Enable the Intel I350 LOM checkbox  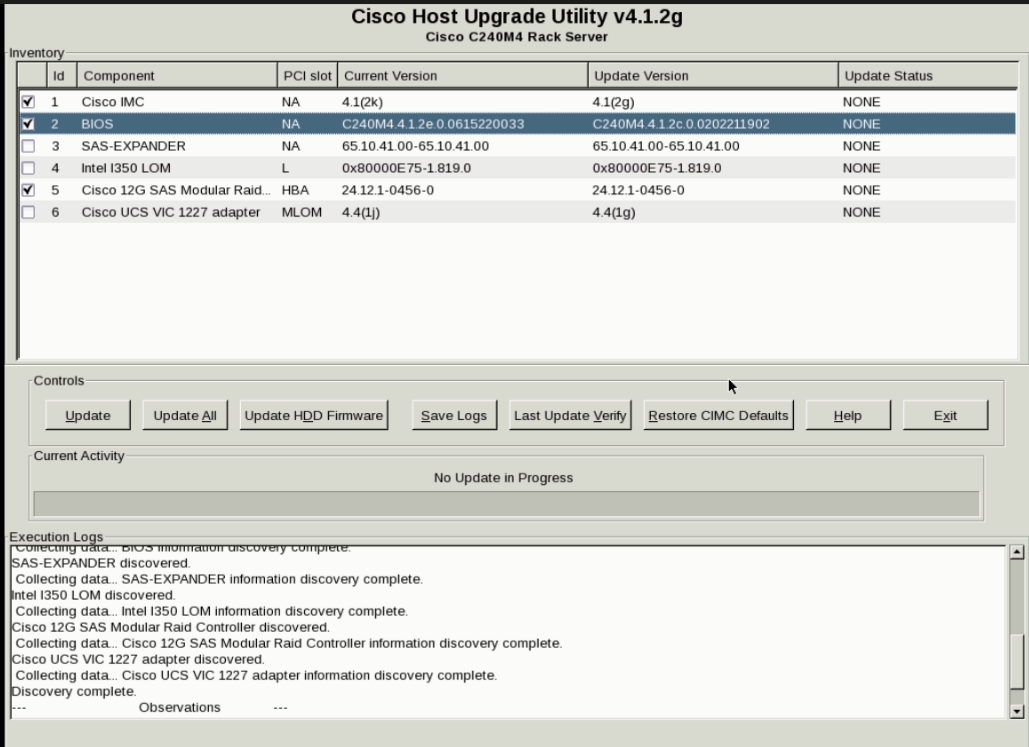pos(28,167)
